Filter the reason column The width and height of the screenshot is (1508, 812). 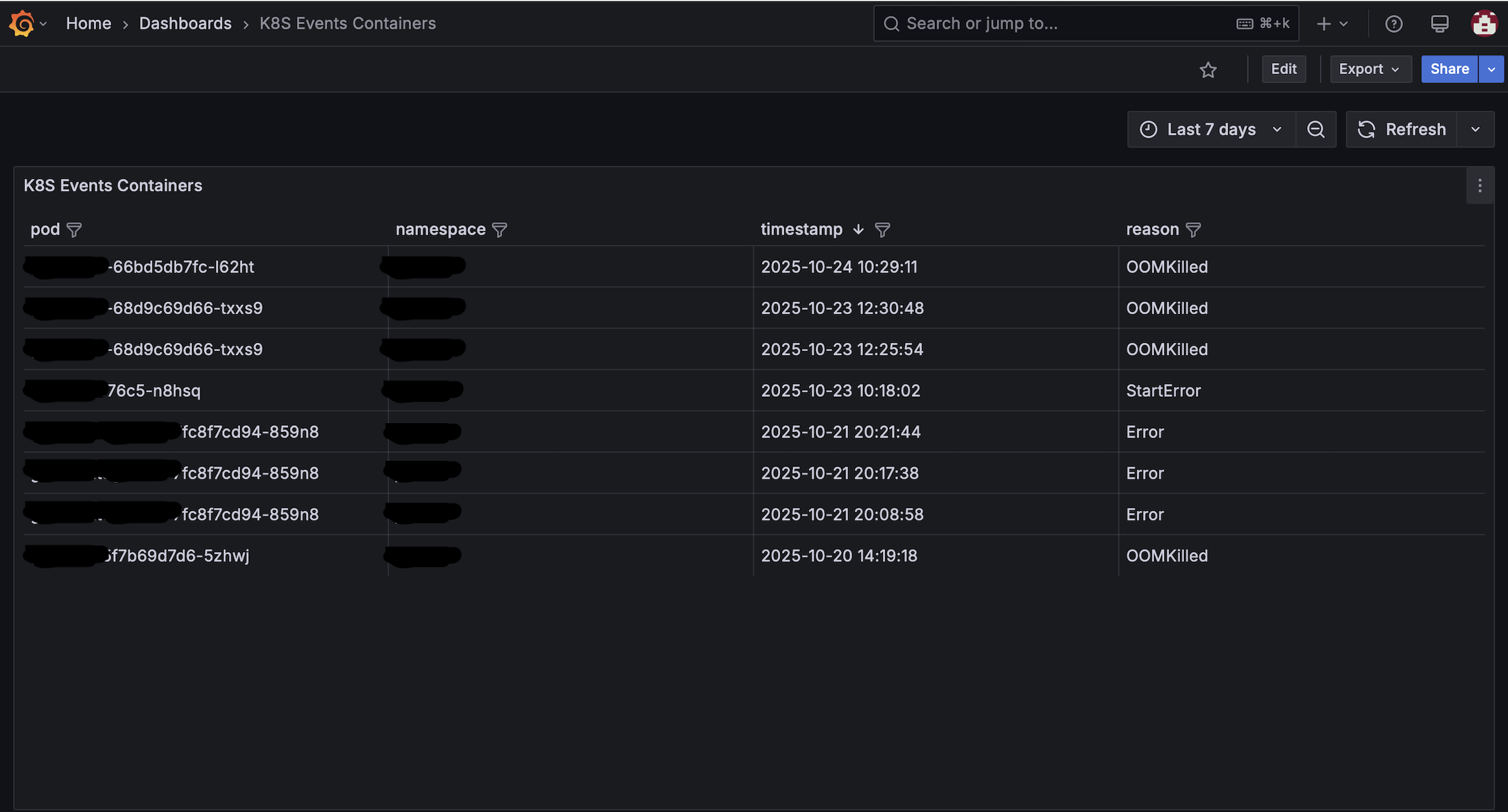[x=1193, y=230]
